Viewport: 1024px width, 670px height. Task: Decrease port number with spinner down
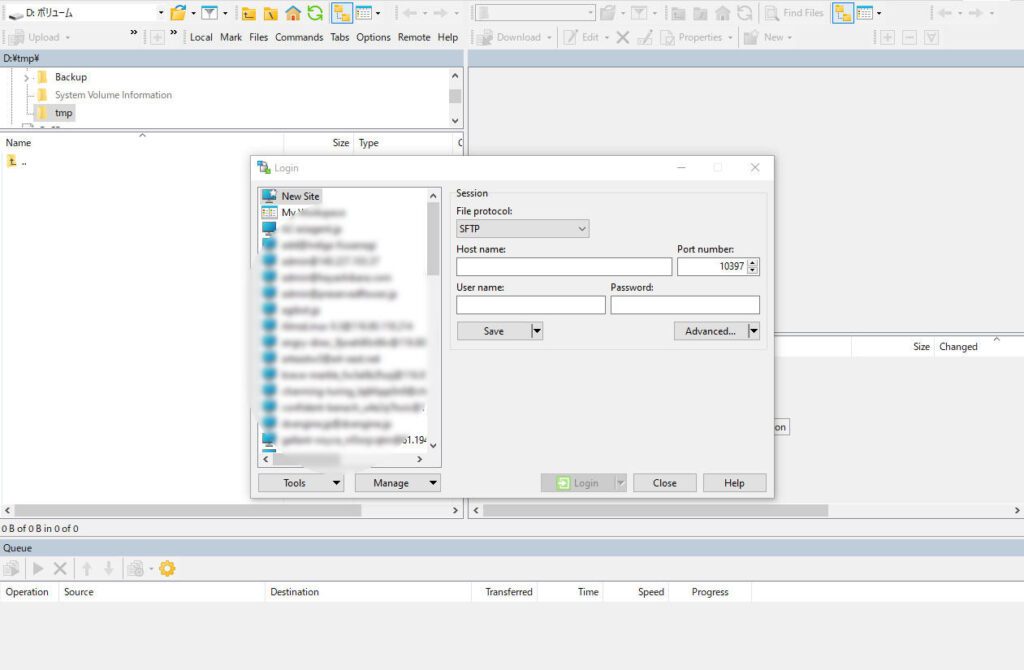(753, 270)
